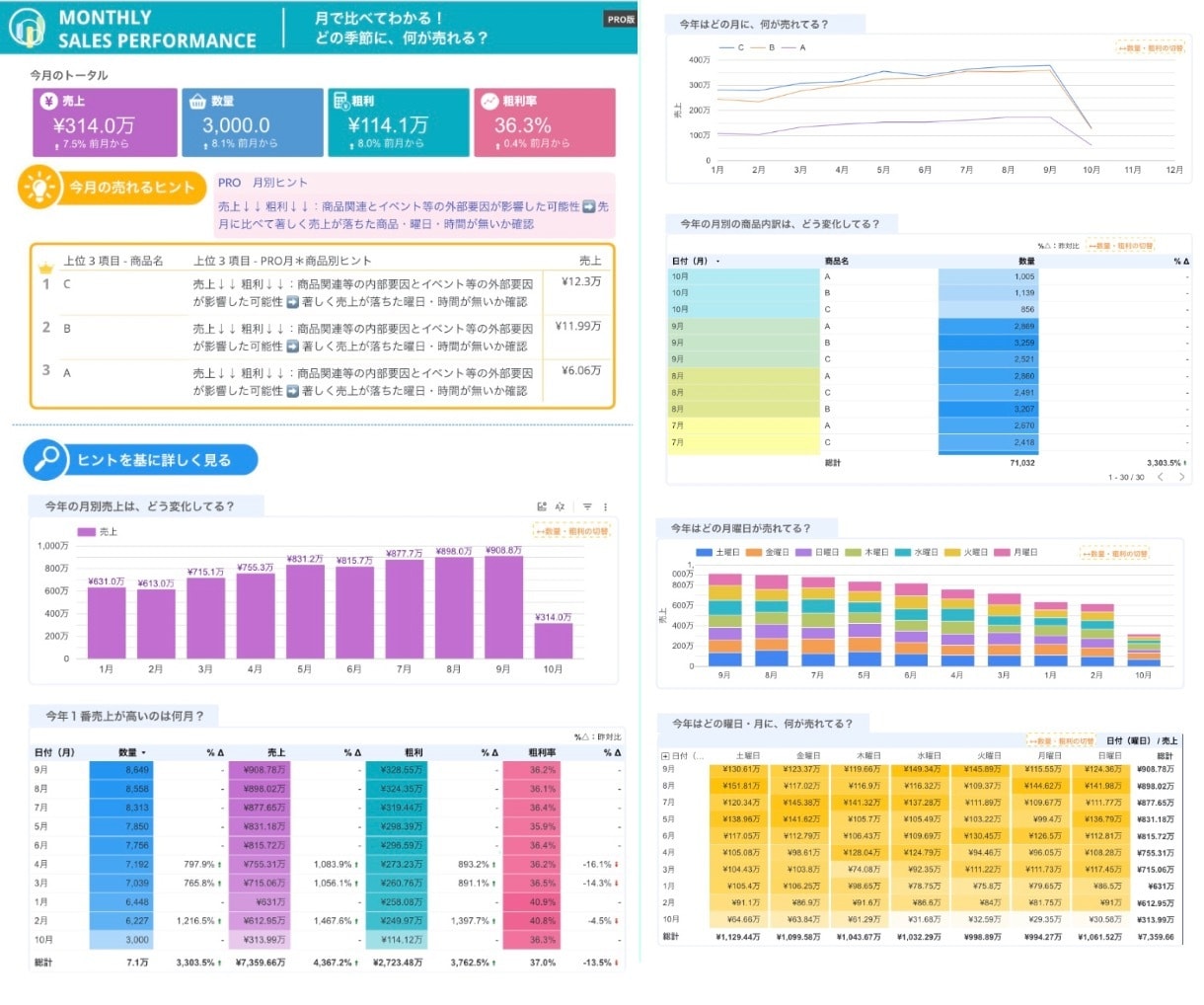This screenshot has height=1005, width=1204.
Task: Click 1 - 30 / 30 pagination text
Action: coord(1126,477)
